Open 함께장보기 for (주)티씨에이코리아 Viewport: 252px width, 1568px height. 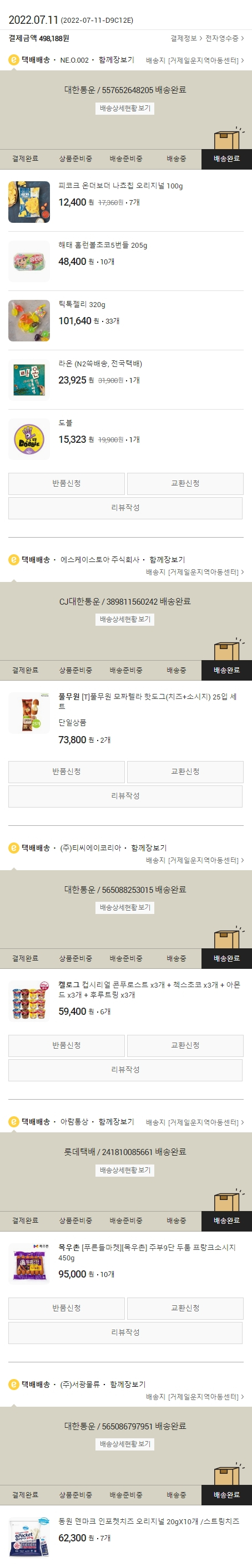(x=148, y=848)
